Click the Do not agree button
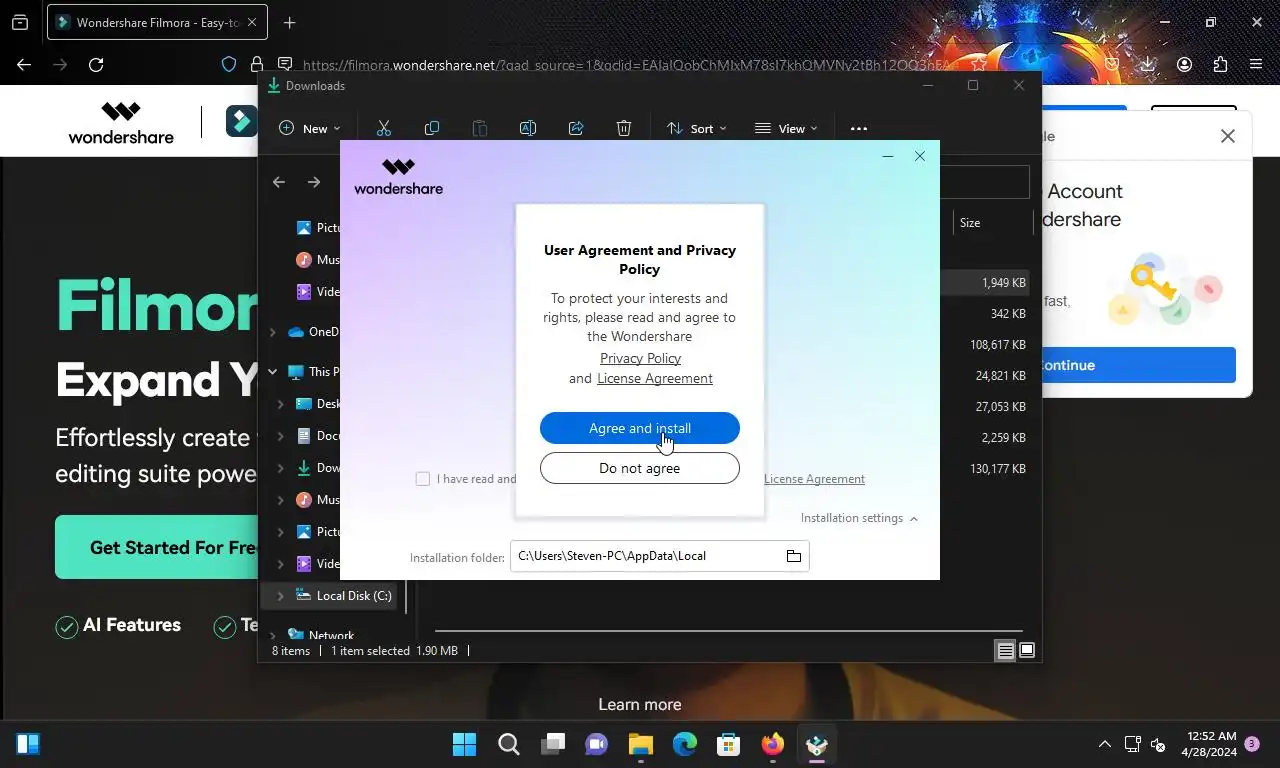Viewport: 1280px width, 768px height. (x=640, y=468)
